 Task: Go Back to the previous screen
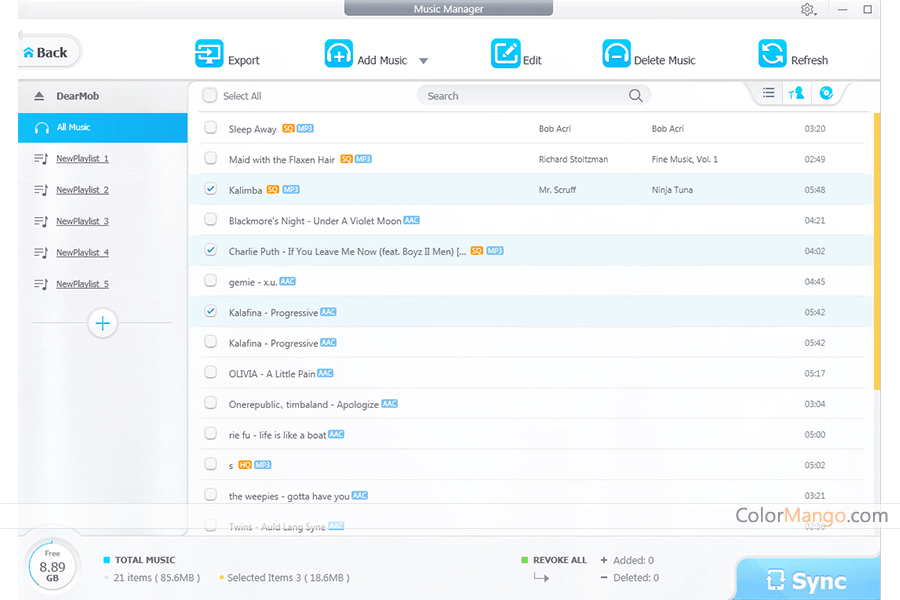click(x=46, y=53)
